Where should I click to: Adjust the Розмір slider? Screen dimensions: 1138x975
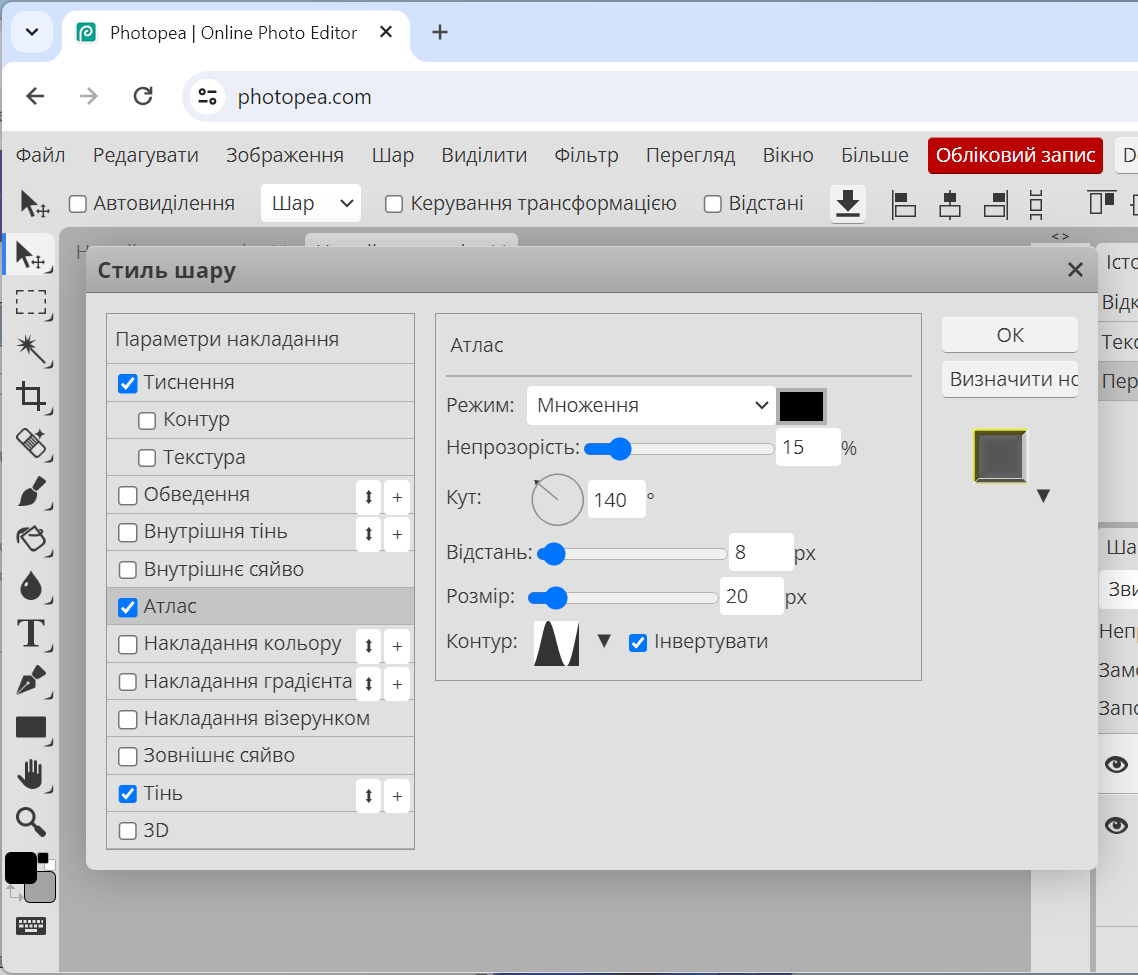coord(623,597)
